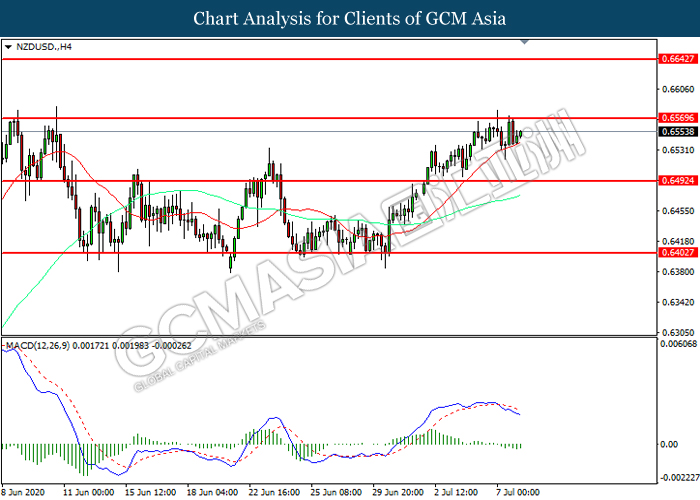Click the NZDUSD.,H4 chart symbol text
Screen dimensions: 700x500
(x=44, y=47)
